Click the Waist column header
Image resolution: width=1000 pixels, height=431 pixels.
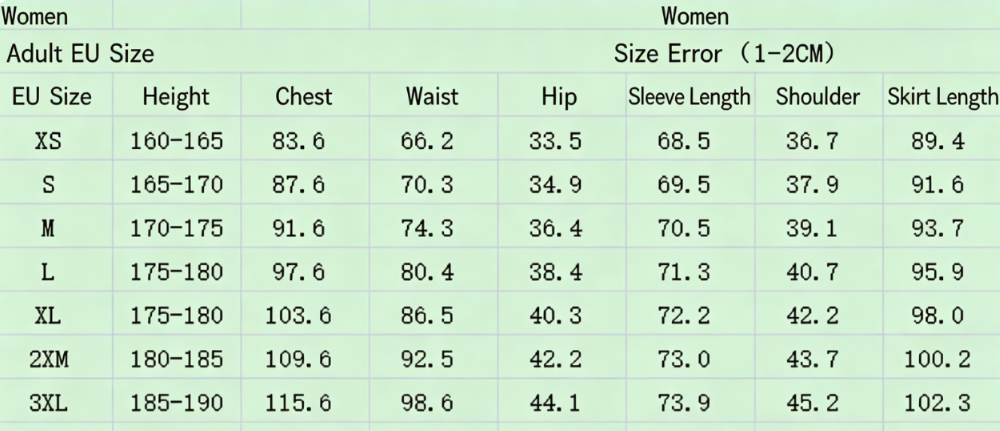432,97
